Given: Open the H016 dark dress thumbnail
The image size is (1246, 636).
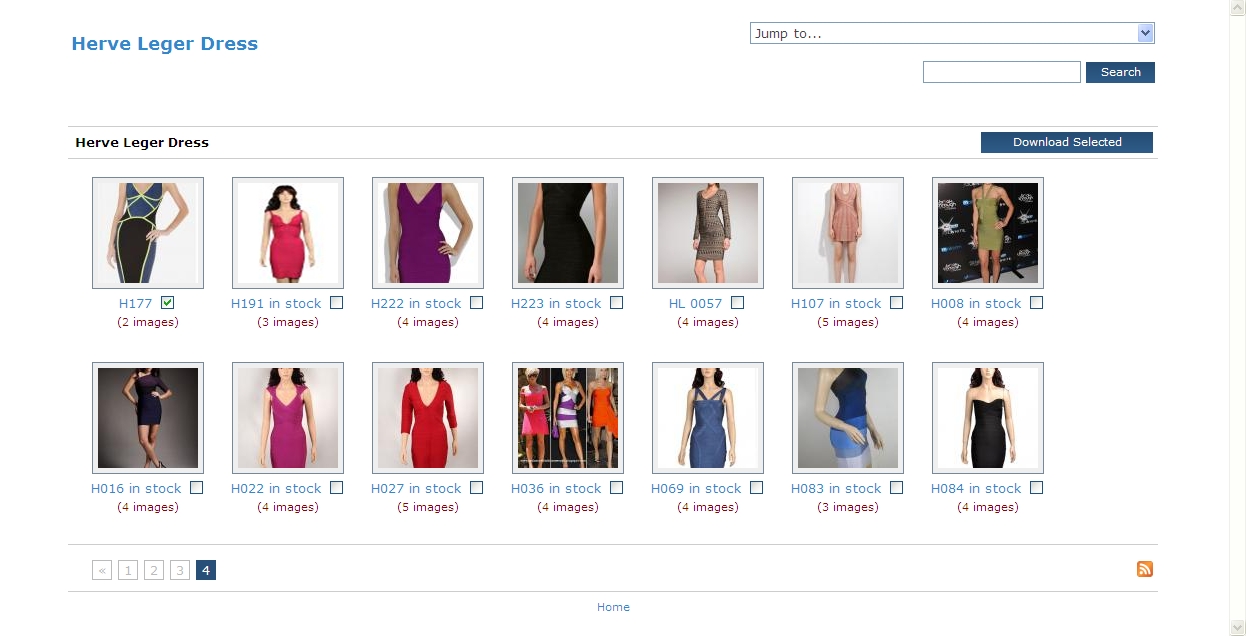Looking at the screenshot, I should point(148,418).
